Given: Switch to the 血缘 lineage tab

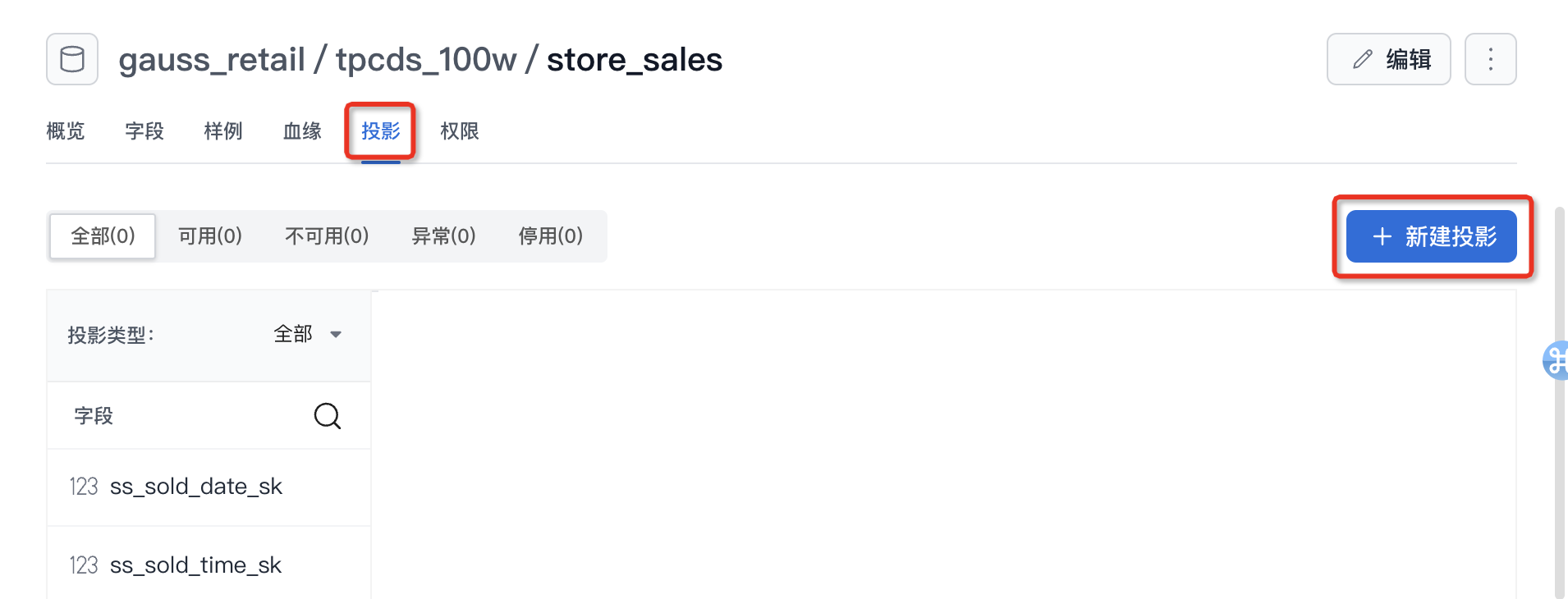Looking at the screenshot, I should coord(302,131).
